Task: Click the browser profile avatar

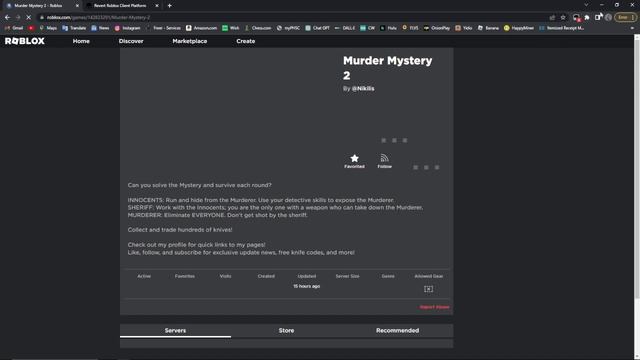Action: [609, 18]
